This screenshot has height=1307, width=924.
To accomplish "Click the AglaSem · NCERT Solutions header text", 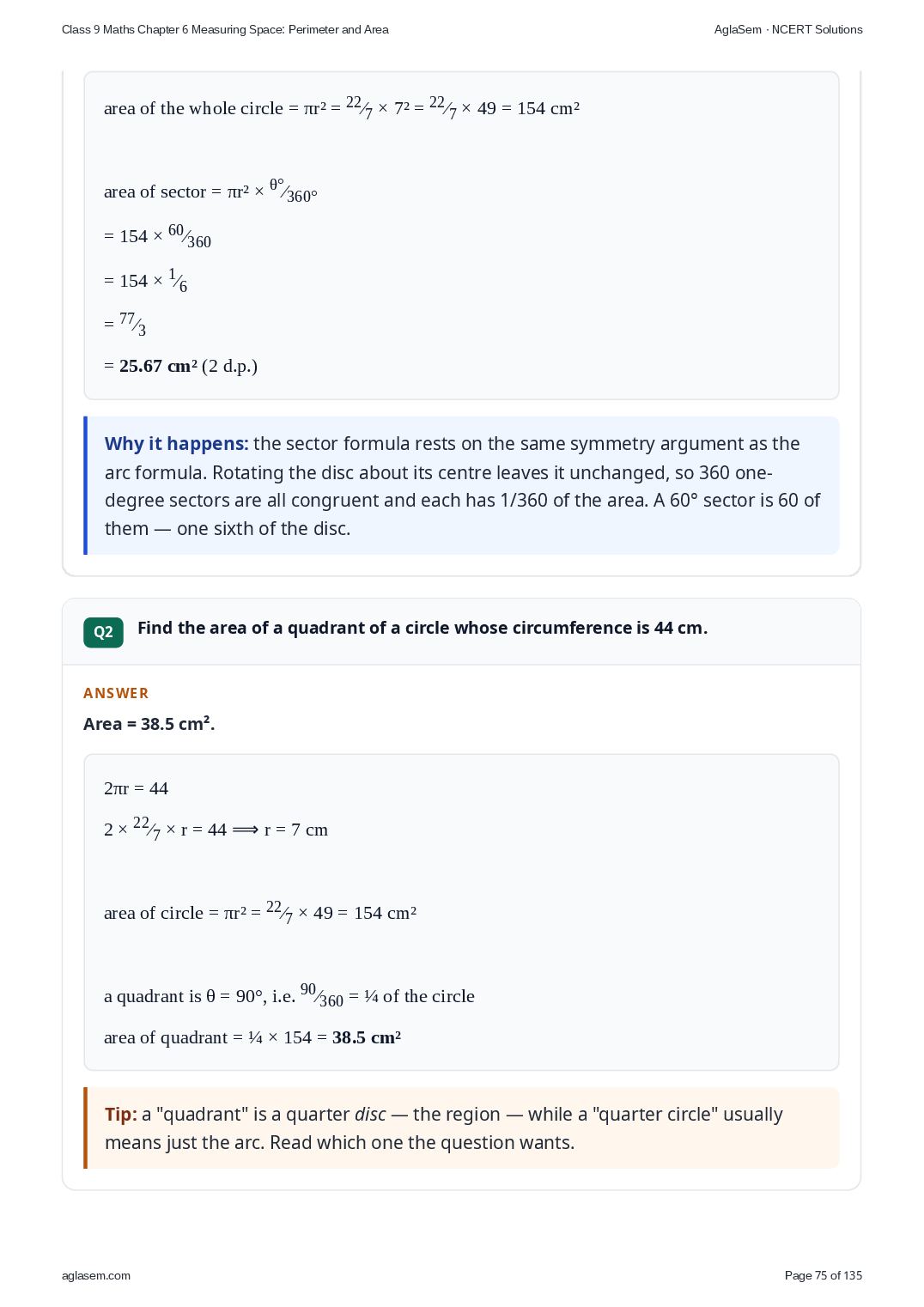I will pos(788,29).
